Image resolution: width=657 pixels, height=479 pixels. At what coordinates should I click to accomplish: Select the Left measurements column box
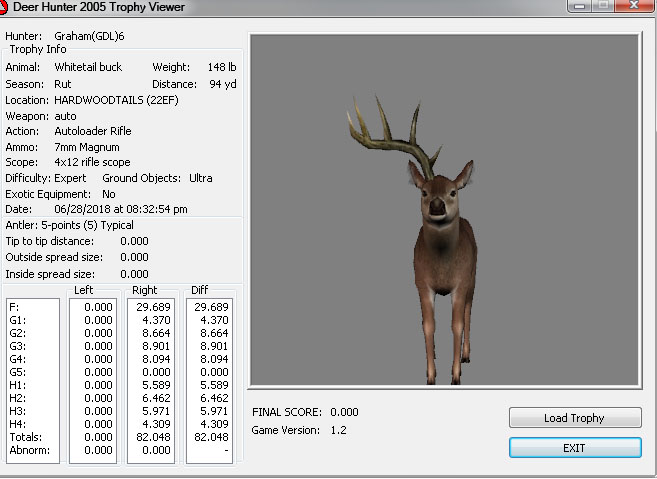[x=92, y=380]
